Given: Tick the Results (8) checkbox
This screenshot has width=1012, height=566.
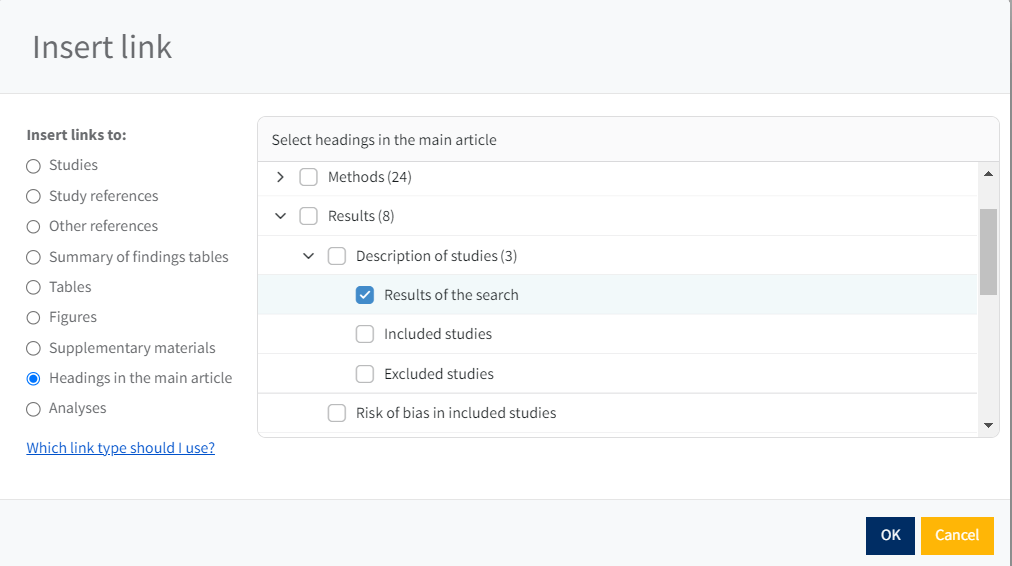Looking at the screenshot, I should click(309, 216).
